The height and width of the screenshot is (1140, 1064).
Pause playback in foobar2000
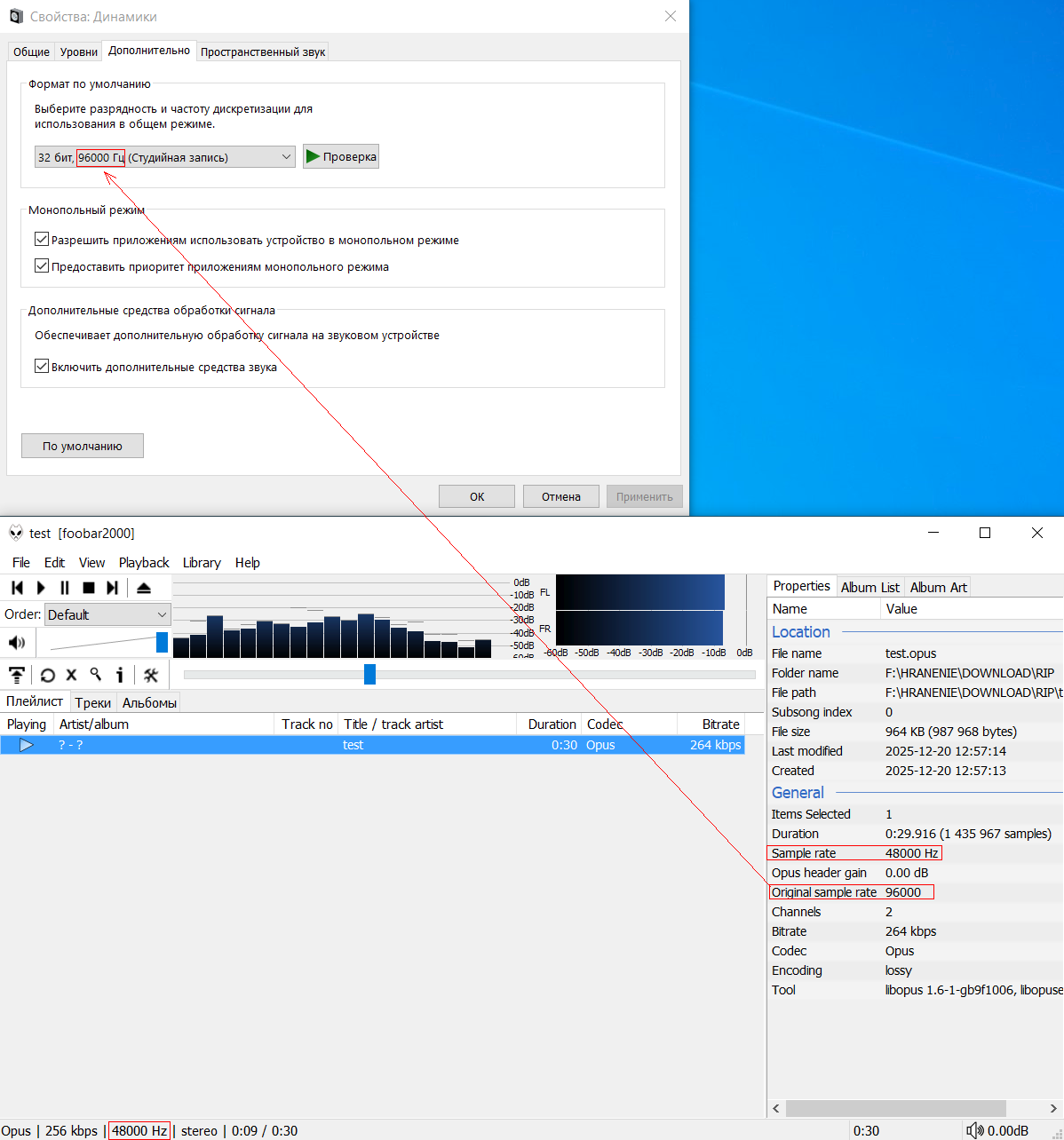65,588
